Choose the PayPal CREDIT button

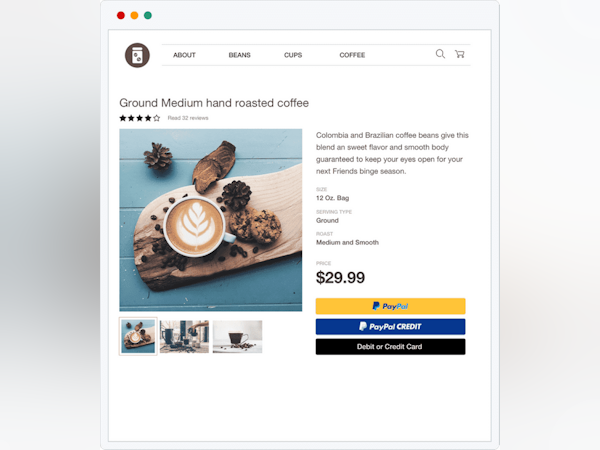click(390, 327)
